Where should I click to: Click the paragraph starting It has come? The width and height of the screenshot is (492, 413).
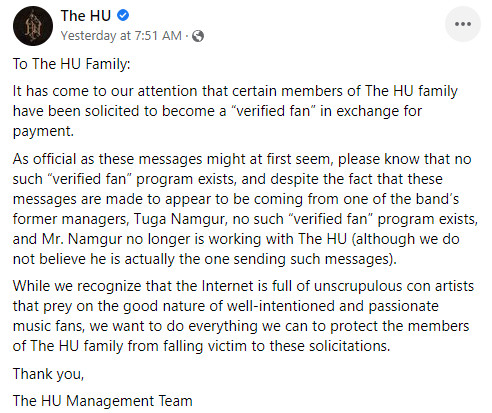235,111
